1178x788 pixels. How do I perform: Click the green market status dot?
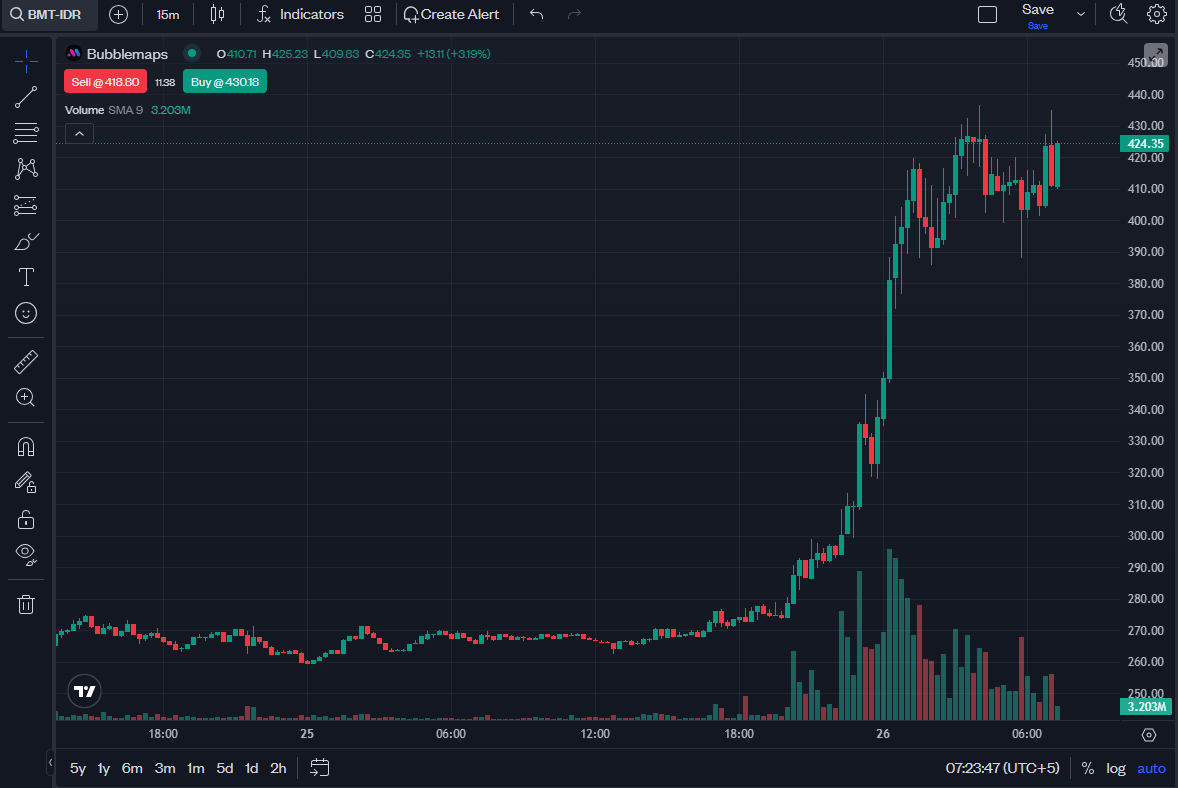[192, 53]
